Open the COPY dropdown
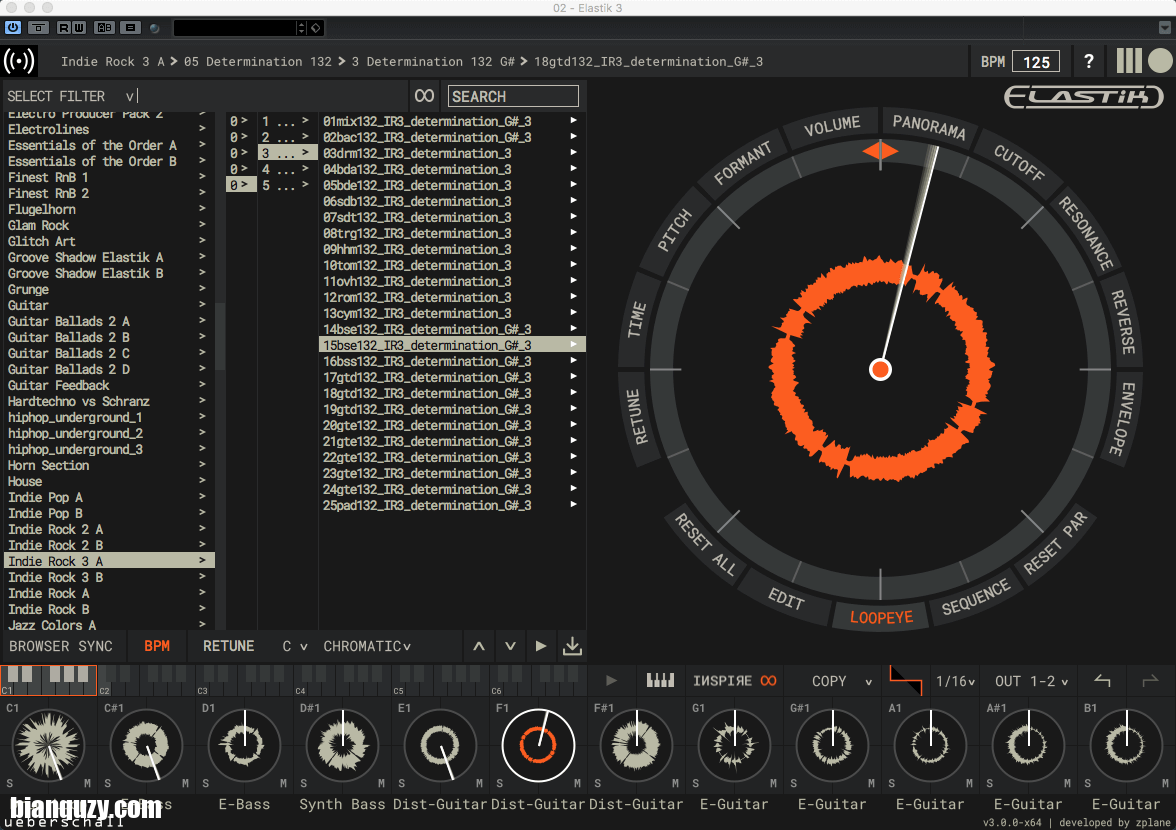Image resolution: width=1176 pixels, height=830 pixels. point(842,681)
